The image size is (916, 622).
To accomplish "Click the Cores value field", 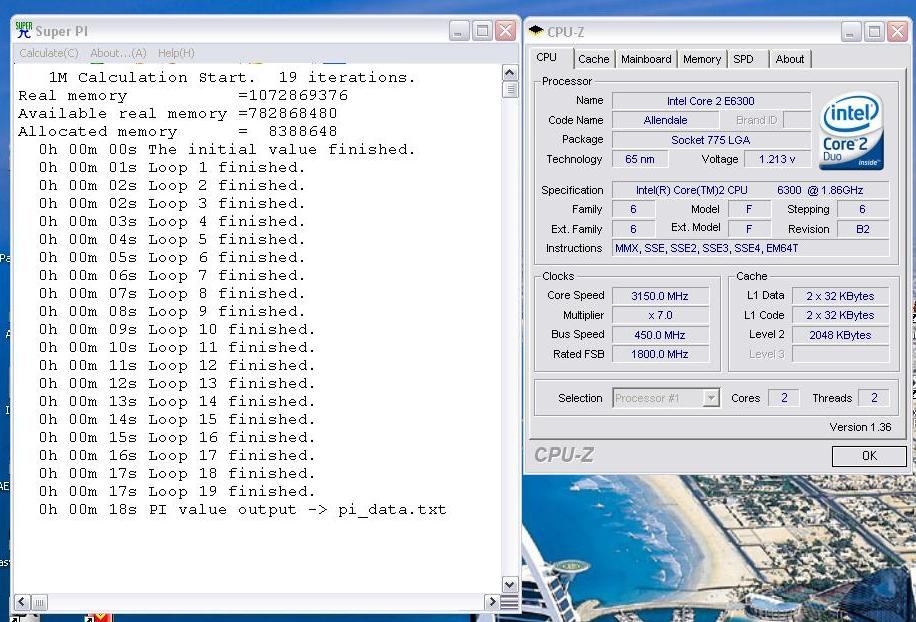I will [784, 398].
